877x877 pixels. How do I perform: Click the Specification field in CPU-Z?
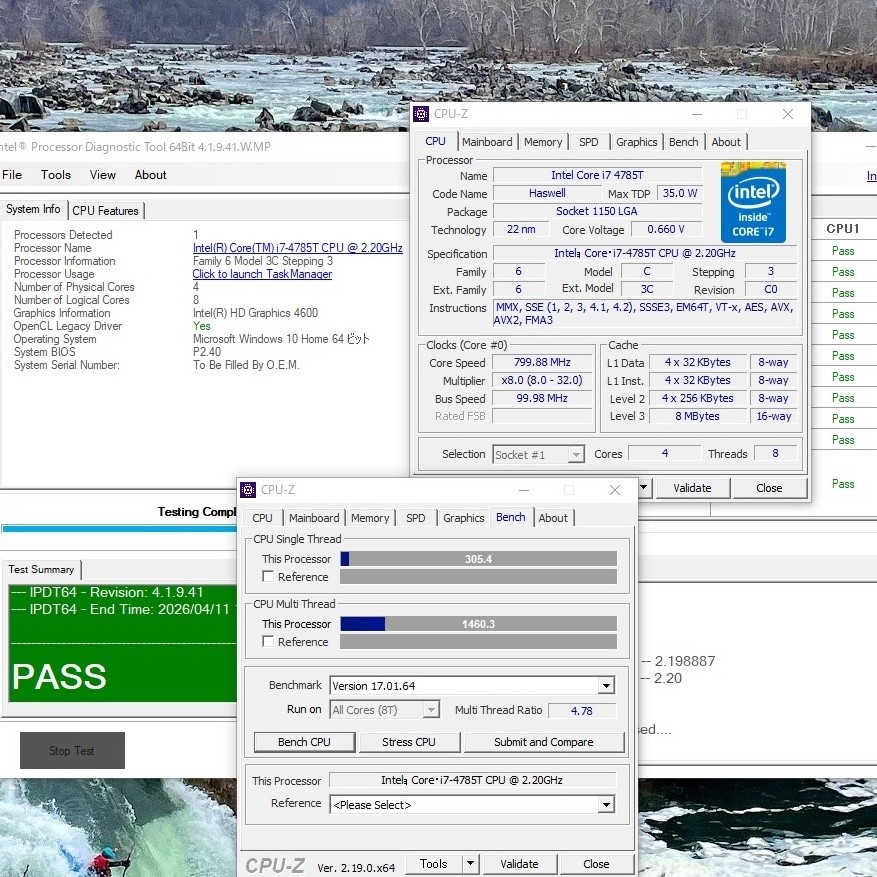click(645, 253)
